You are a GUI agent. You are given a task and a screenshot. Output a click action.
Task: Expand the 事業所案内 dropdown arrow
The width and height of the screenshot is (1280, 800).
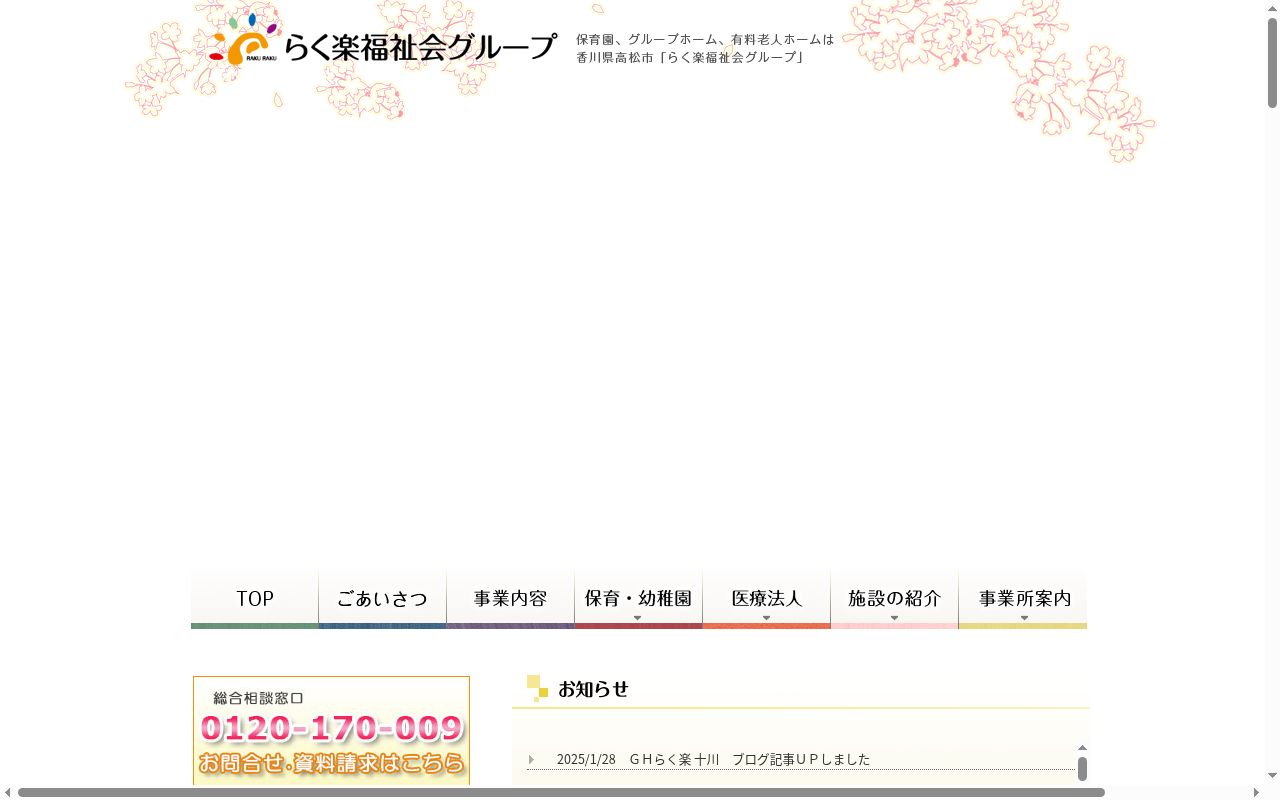click(x=1024, y=618)
